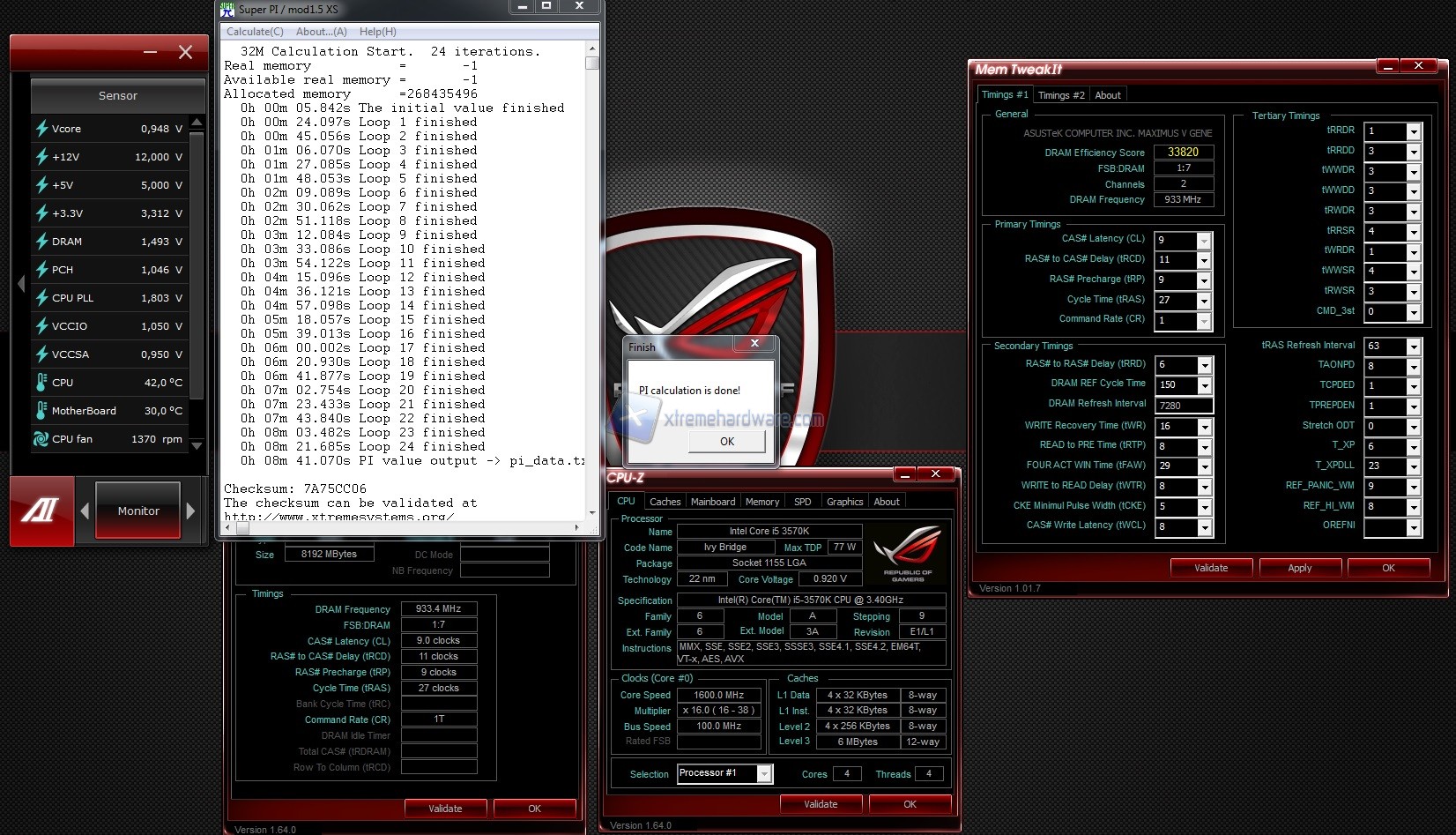Screen dimensions: 1456x835
Task: Open the CAS# Latency (CL) dropdown
Action: click(1203, 241)
